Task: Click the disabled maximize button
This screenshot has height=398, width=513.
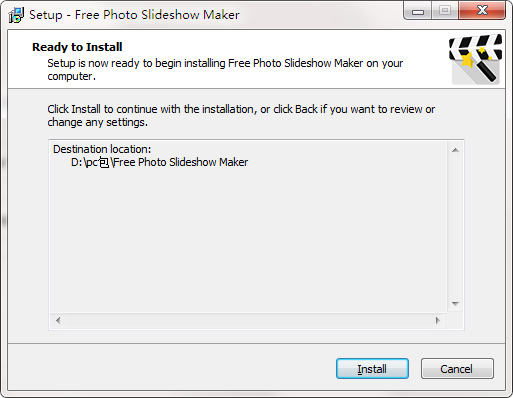Action: [445, 11]
